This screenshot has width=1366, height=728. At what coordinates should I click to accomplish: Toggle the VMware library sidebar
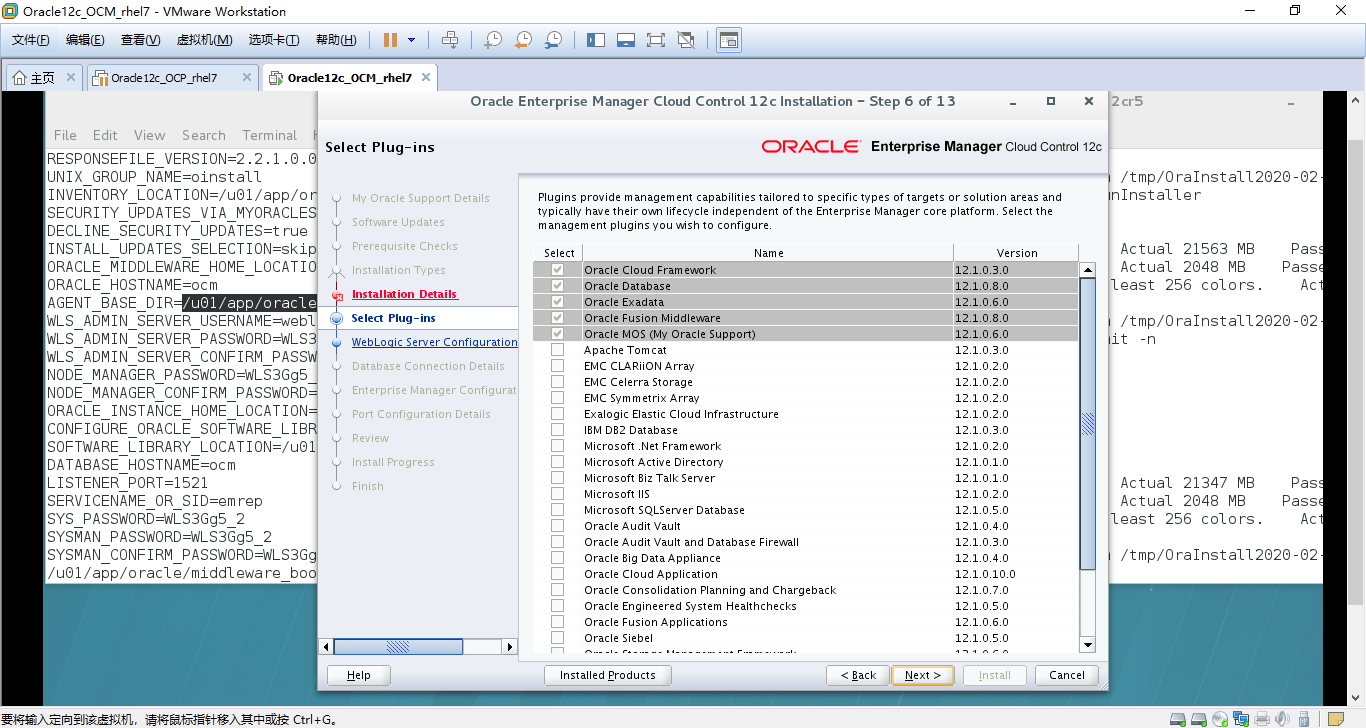pos(596,40)
